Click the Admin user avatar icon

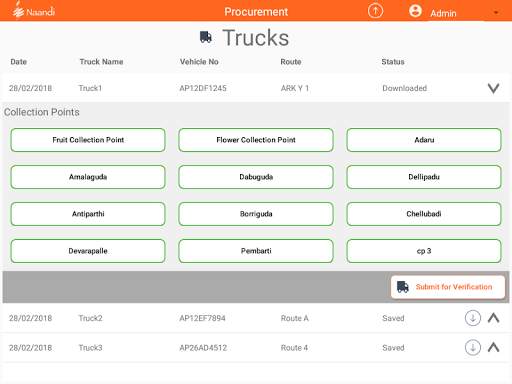point(415,11)
